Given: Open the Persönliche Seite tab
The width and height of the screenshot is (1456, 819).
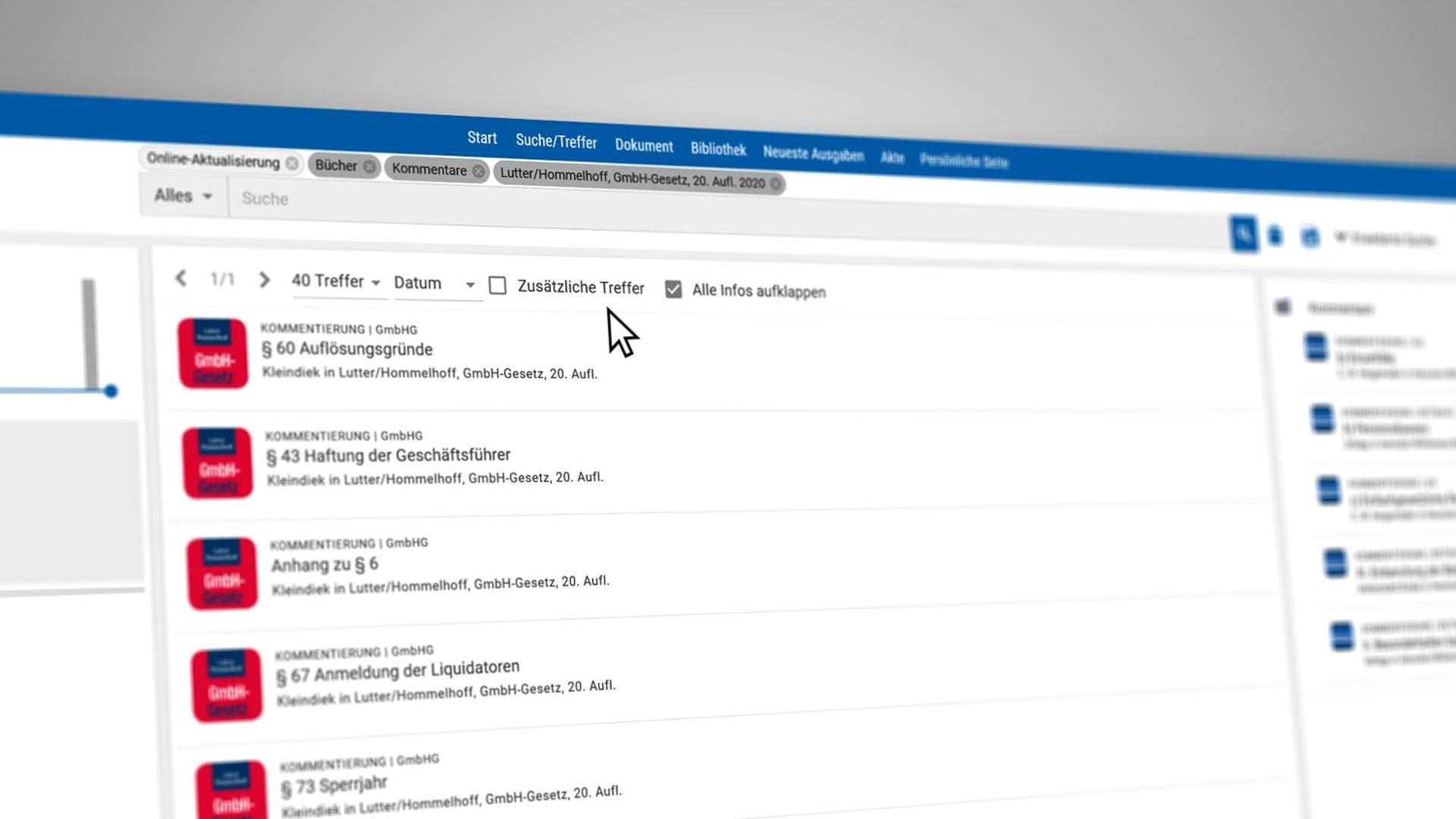Looking at the screenshot, I should tap(964, 161).
